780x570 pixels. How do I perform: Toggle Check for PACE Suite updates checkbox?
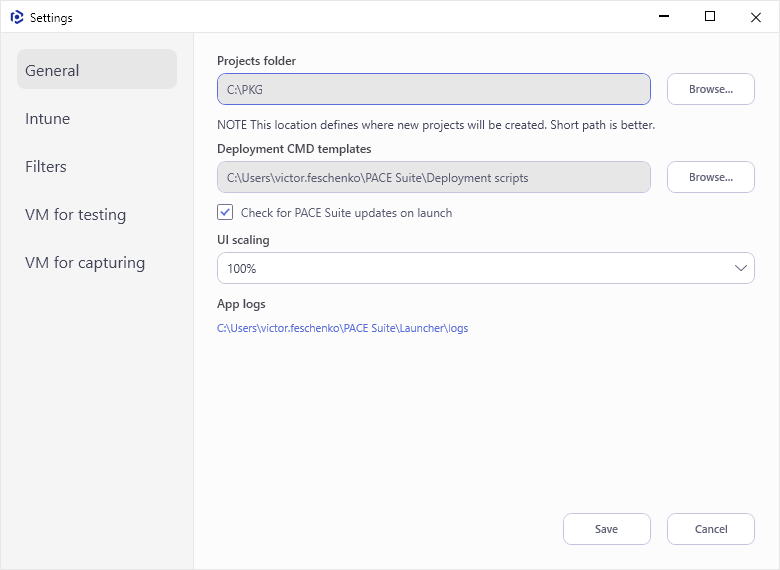(225, 212)
